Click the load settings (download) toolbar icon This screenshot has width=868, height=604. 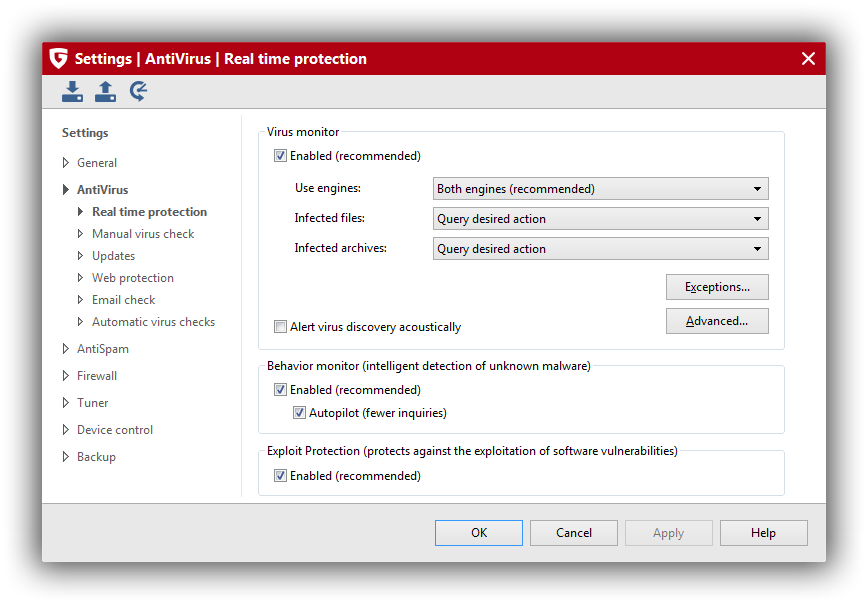[72, 91]
